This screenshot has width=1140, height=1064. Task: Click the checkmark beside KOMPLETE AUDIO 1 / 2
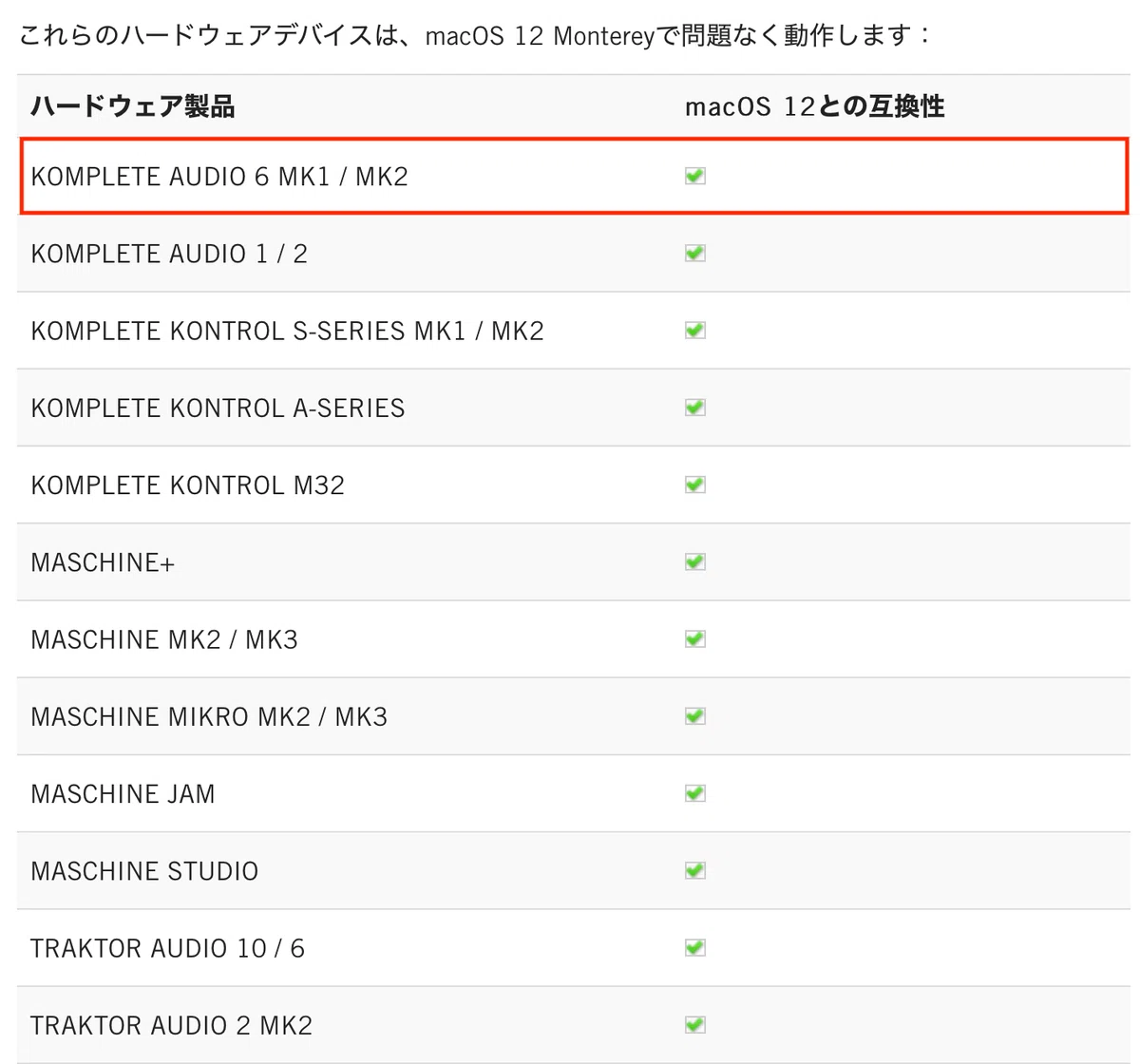pyautogui.click(x=695, y=253)
